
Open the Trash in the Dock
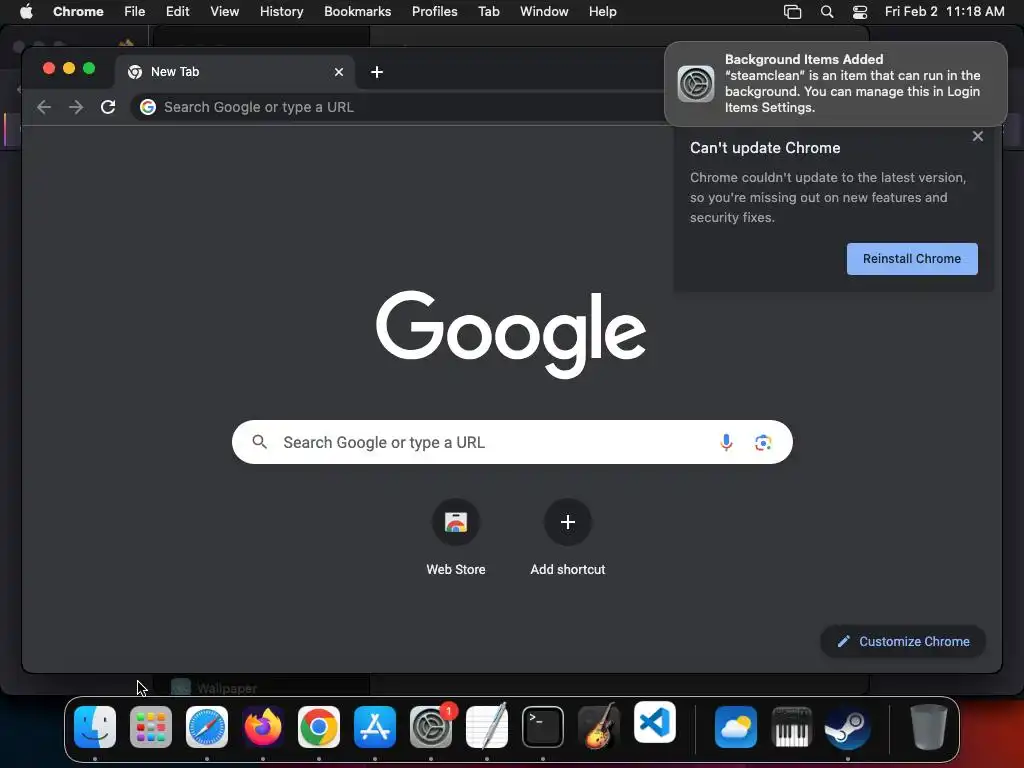pyautogui.click(x=929, y=726)
